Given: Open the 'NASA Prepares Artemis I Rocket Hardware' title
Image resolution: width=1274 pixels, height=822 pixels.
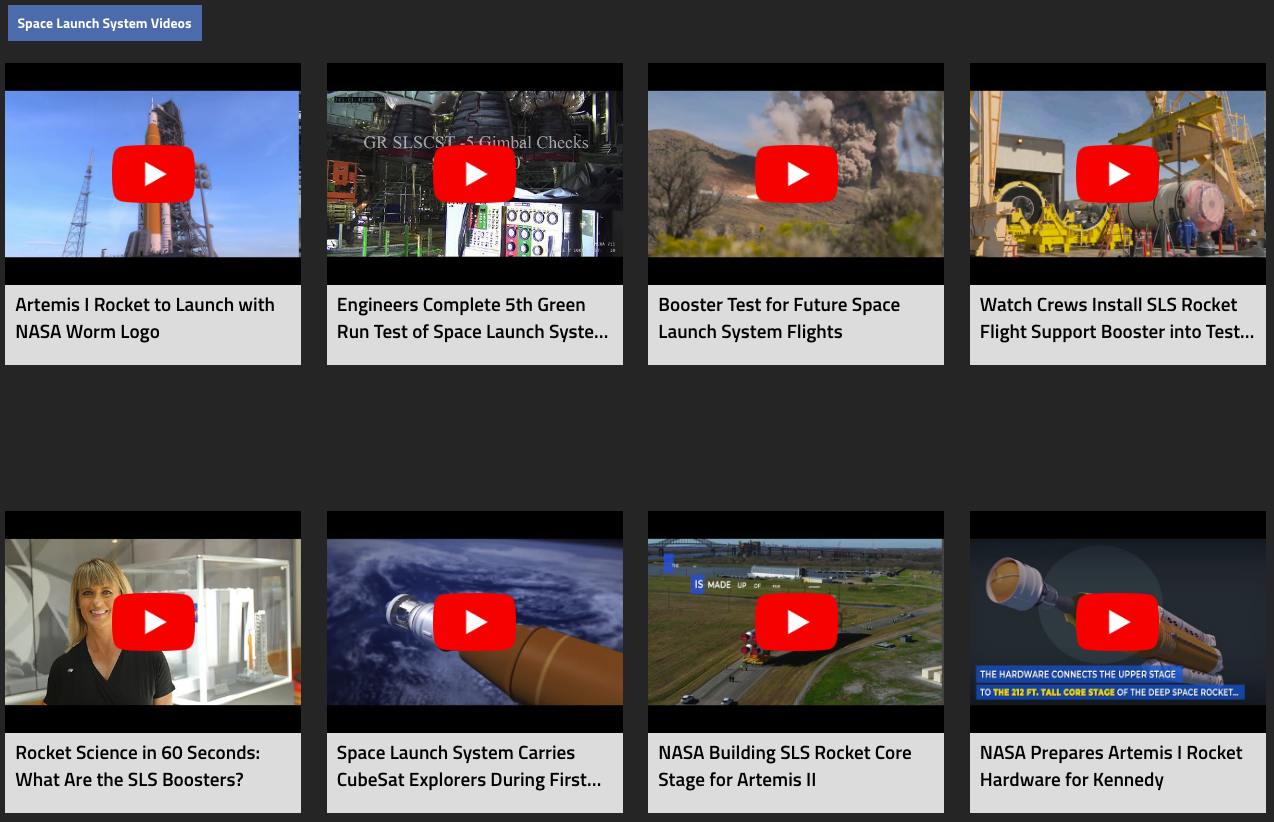Looking at the screenshot, I should tap(1111, 766).
